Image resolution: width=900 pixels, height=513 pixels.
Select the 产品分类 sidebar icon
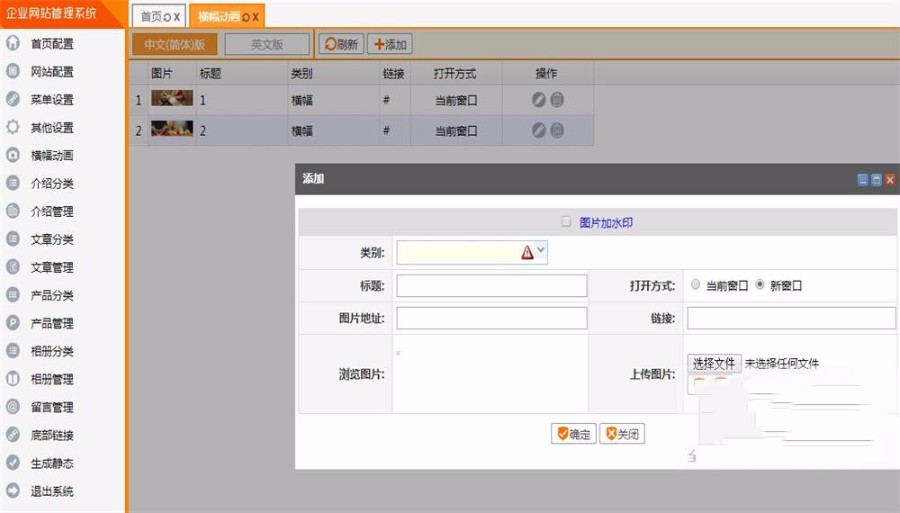[x=13, y=295]
